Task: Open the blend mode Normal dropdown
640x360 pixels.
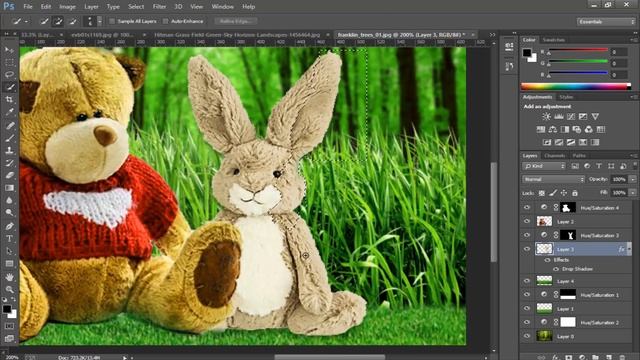Action: 553,179
